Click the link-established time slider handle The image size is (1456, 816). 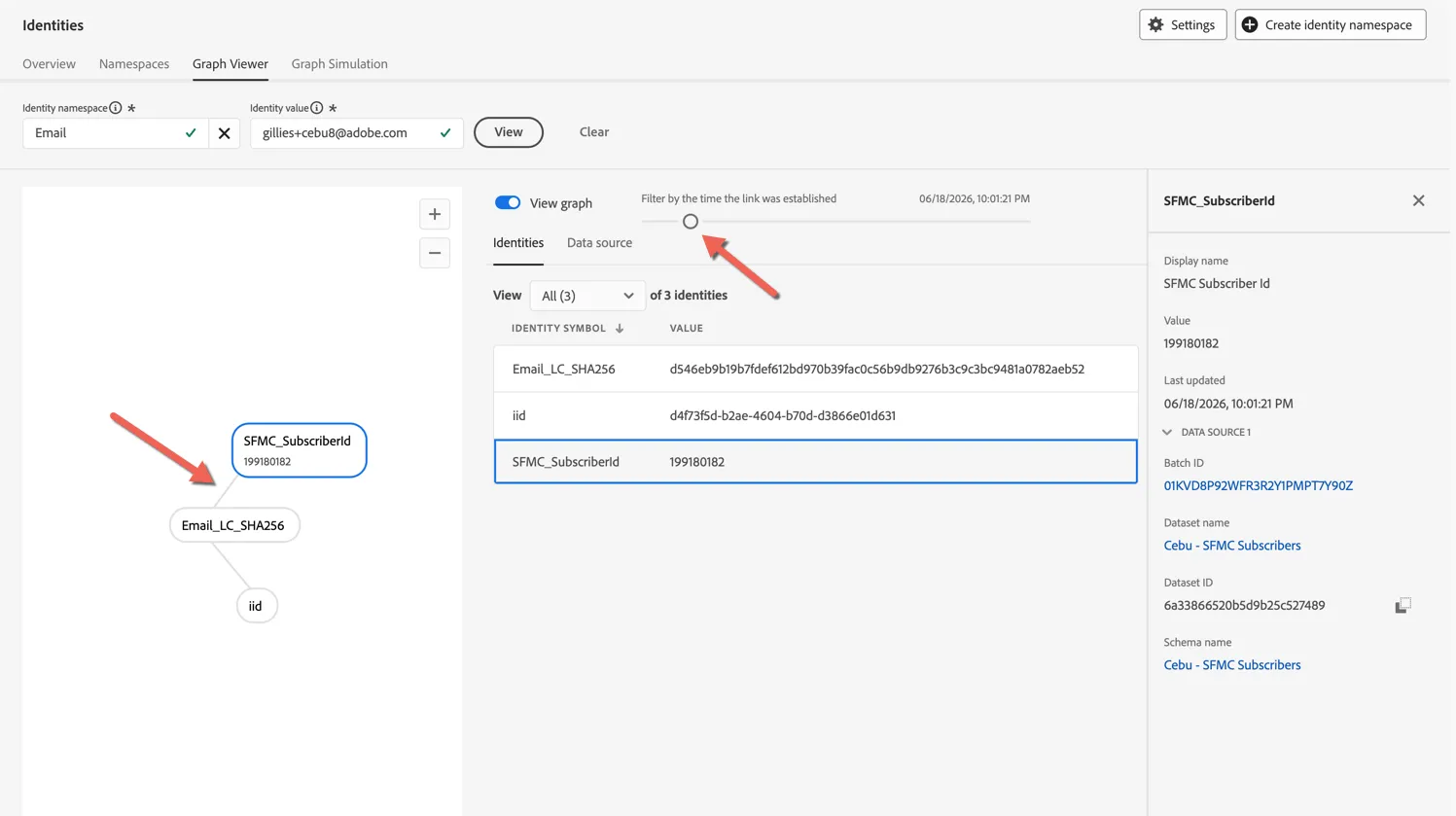[x=691, y=222]
